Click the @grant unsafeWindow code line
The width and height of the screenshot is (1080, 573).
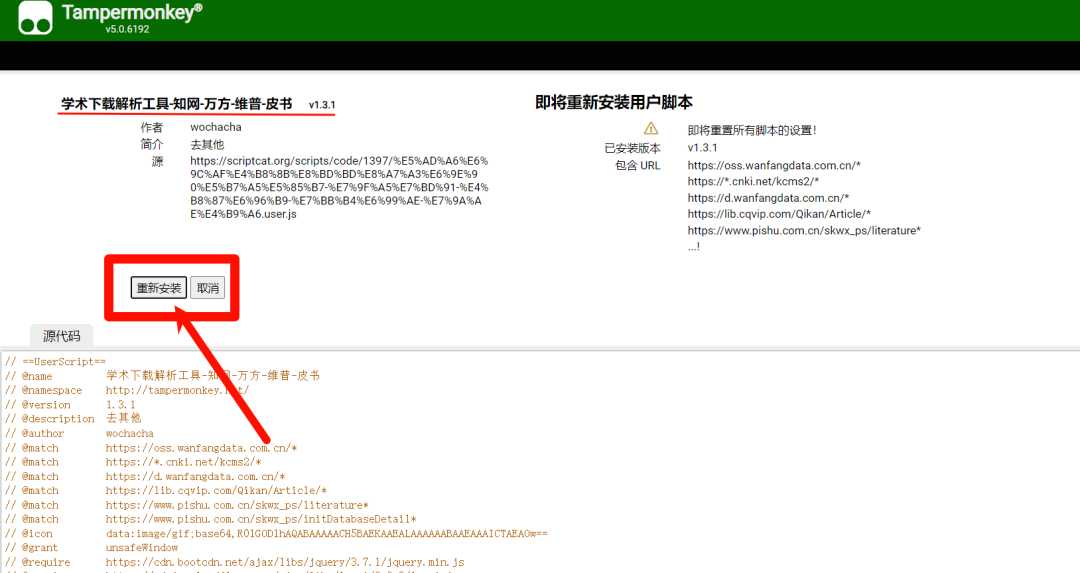tap(92, 548)
